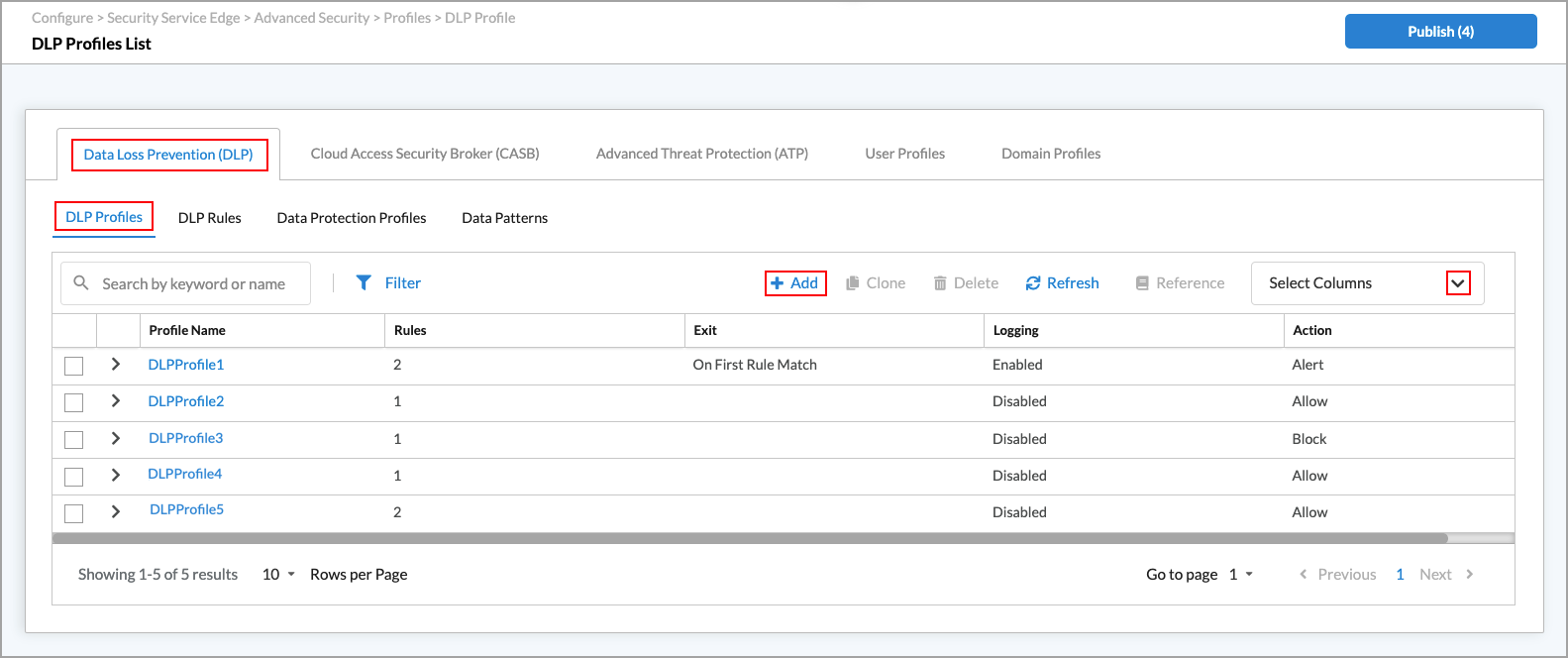Screen dimensions: 1568x658
Task: Click the Refresh button label
Action: pos(1073,283)
